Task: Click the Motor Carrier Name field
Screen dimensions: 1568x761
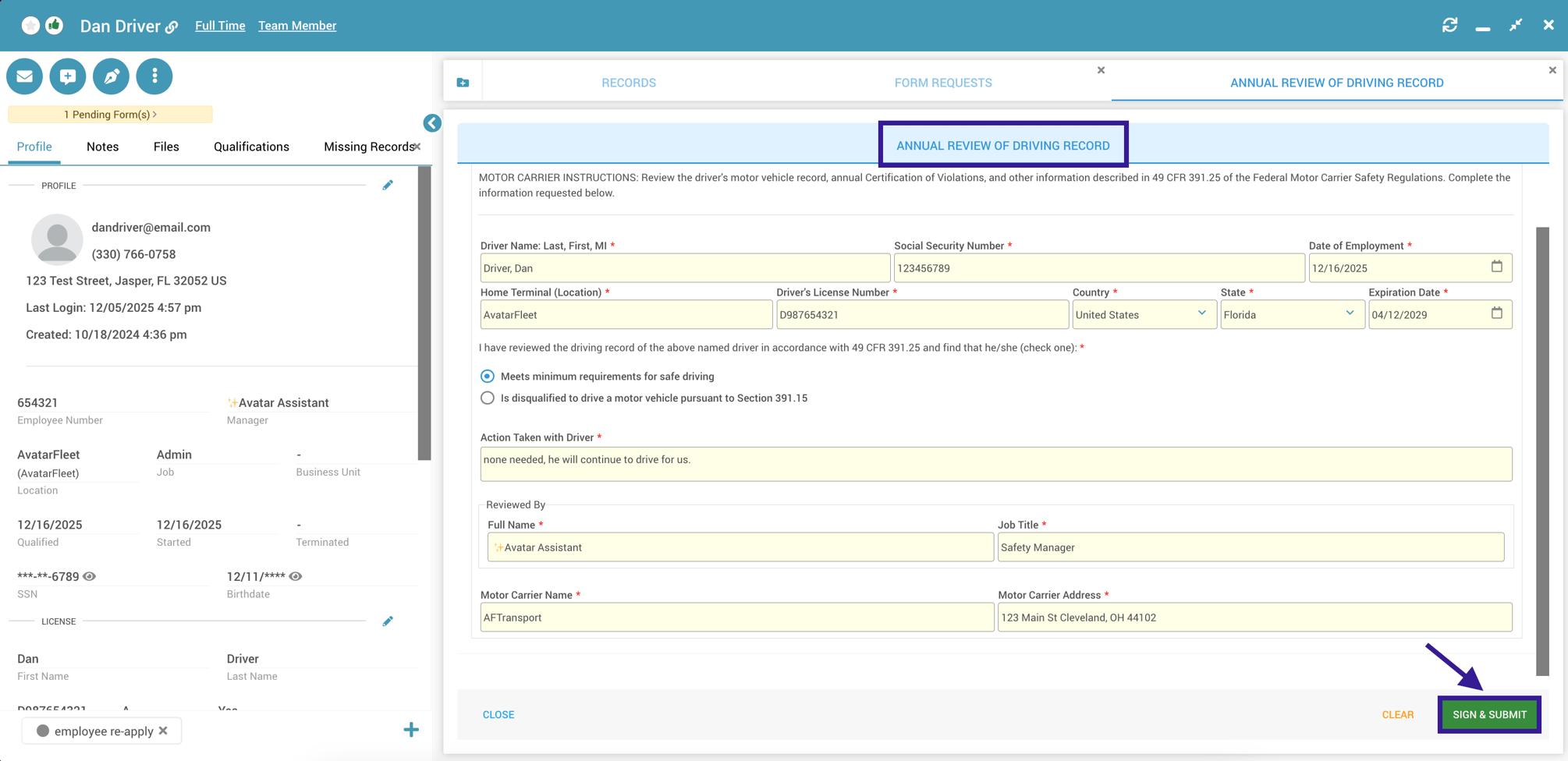Action: pyautogui.click(x=737, y=618)
